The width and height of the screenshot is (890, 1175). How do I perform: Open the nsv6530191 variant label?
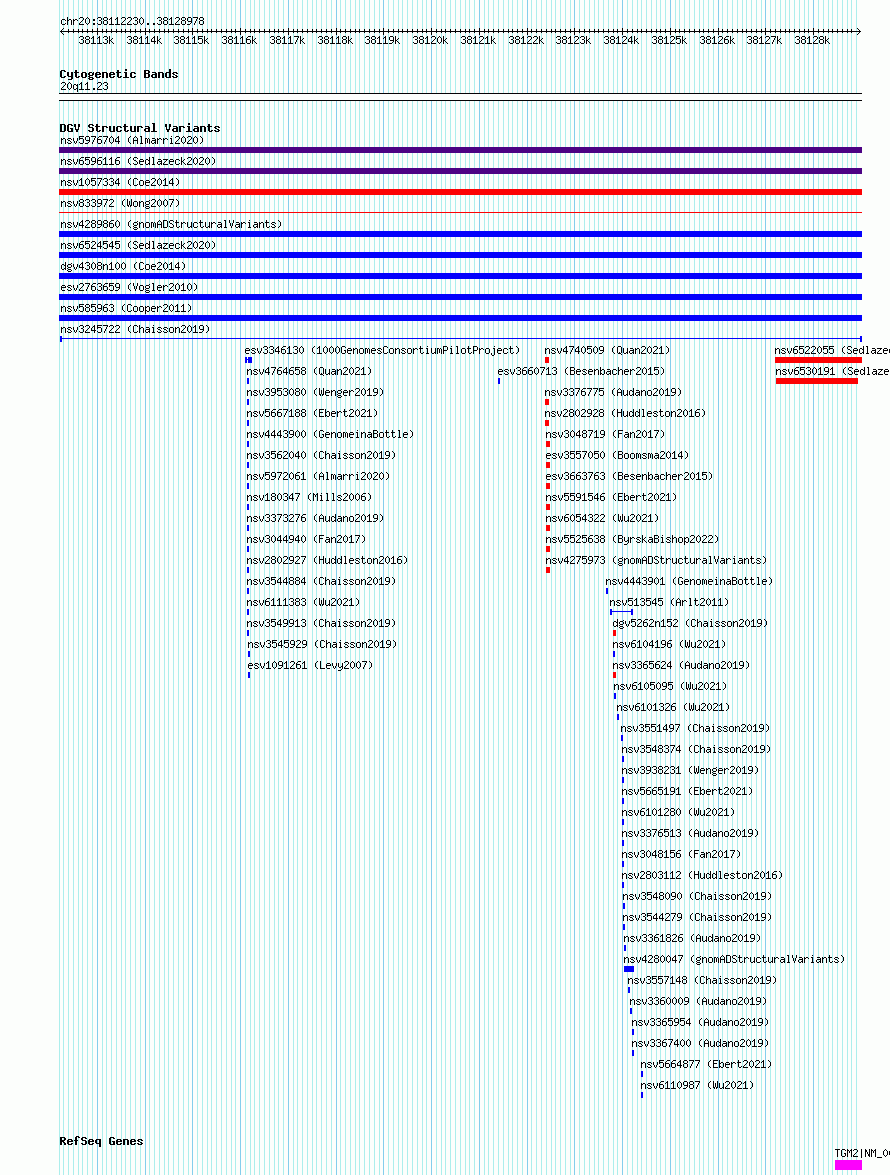pos(832,371)
